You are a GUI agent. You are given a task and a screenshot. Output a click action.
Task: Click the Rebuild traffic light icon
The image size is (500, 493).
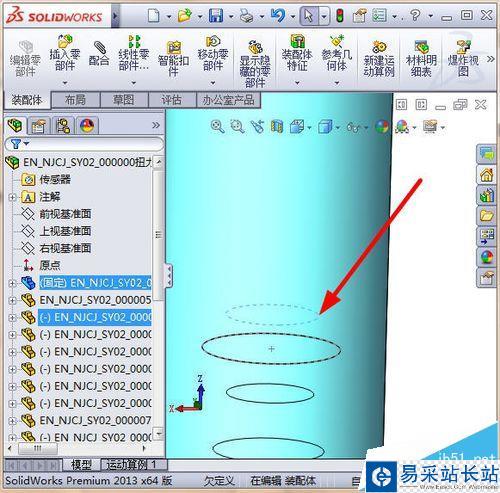pos(339,16)
